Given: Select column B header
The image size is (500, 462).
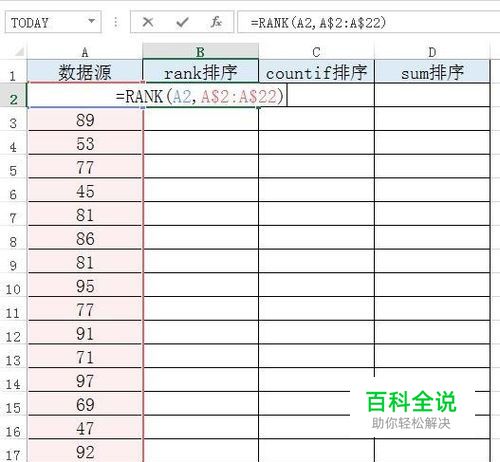Looking at the screenshot, I should (200, 52).
